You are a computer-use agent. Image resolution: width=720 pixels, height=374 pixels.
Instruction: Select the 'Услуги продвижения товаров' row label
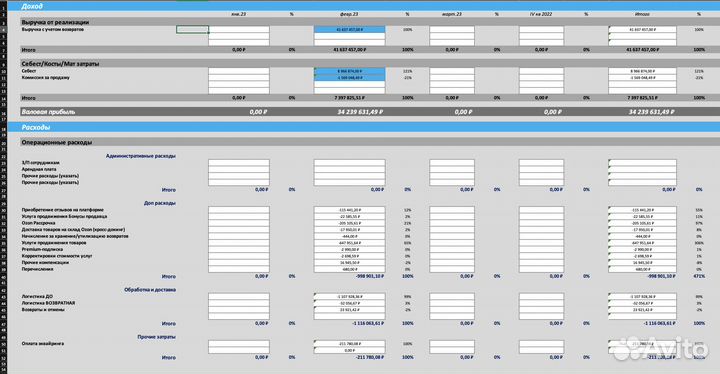tap(54, 243)
